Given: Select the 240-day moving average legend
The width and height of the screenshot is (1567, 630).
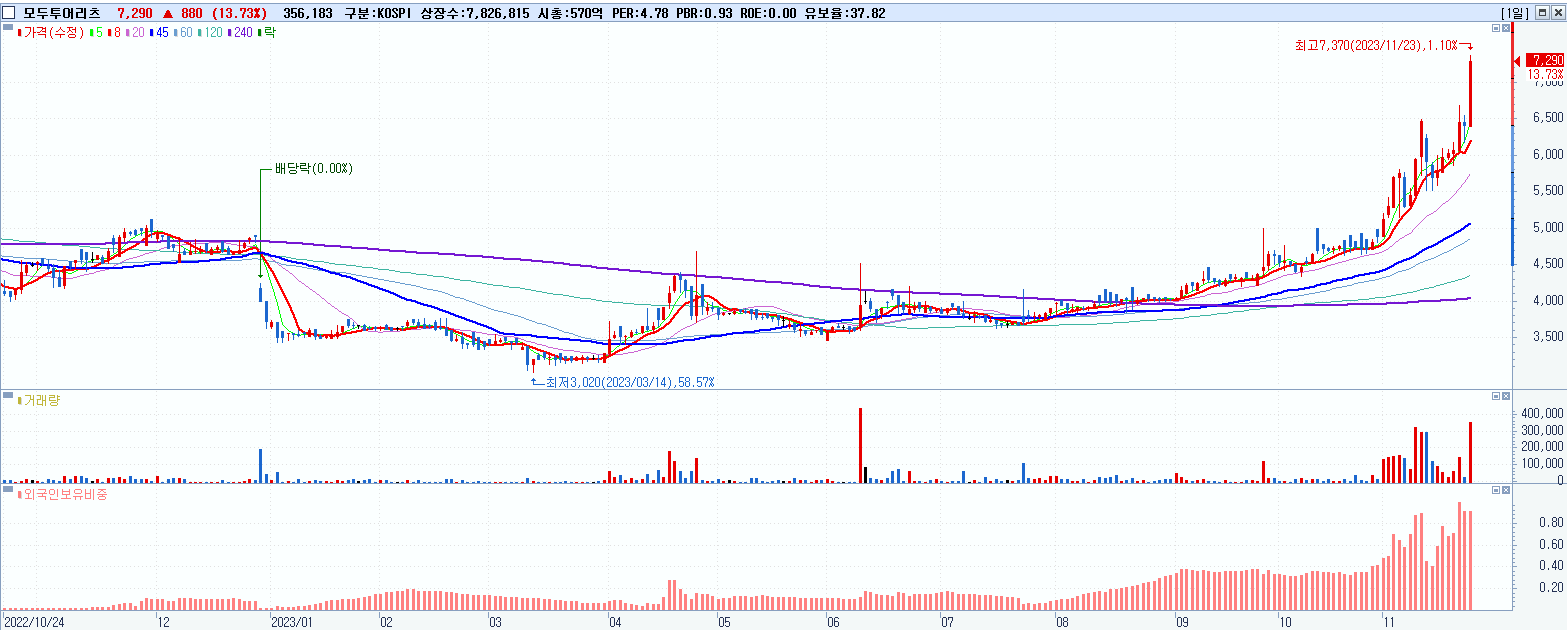Looking at the screenshot, I should coord(241,33).
